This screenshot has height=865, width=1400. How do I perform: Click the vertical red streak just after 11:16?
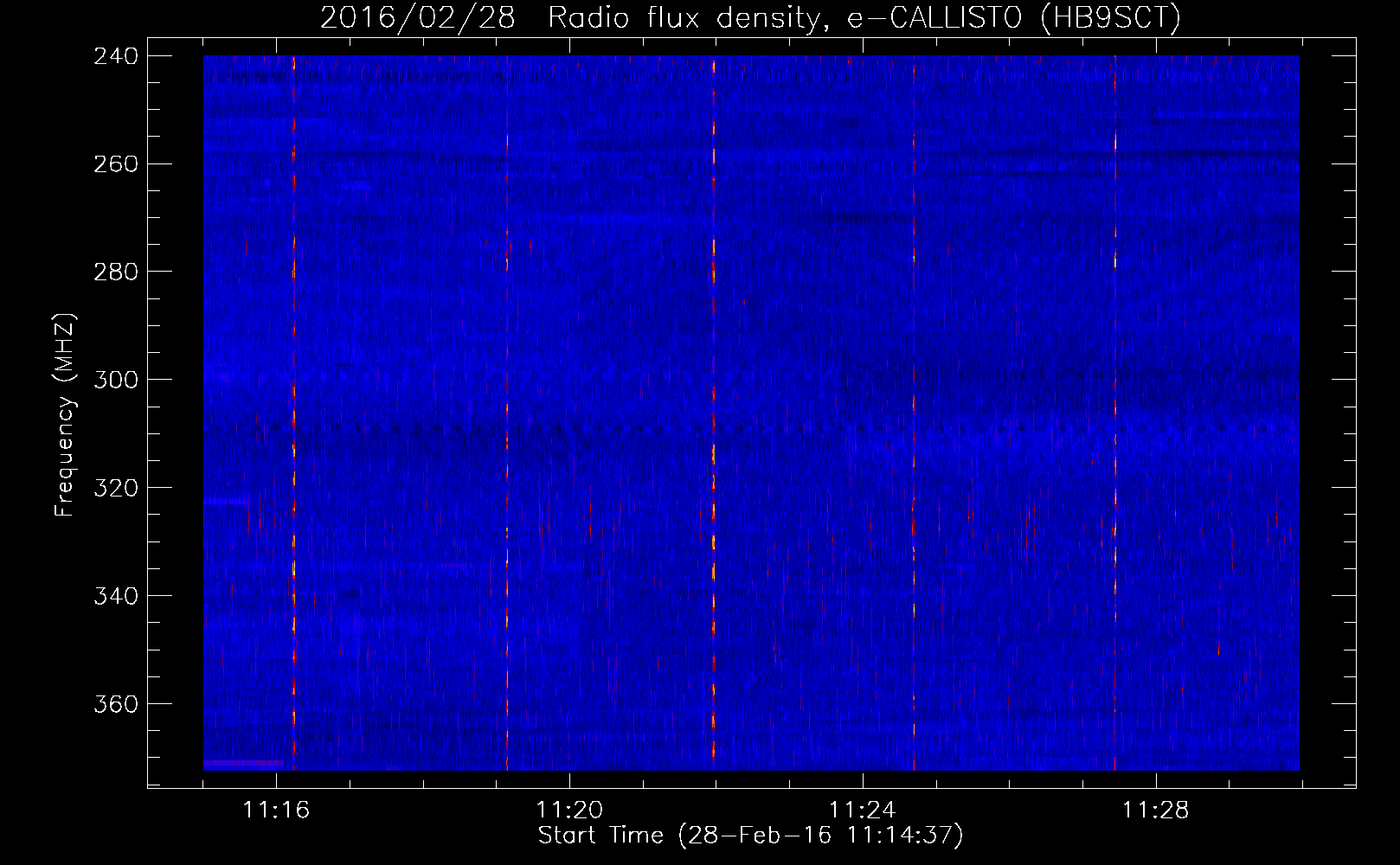tap(294, 413)
